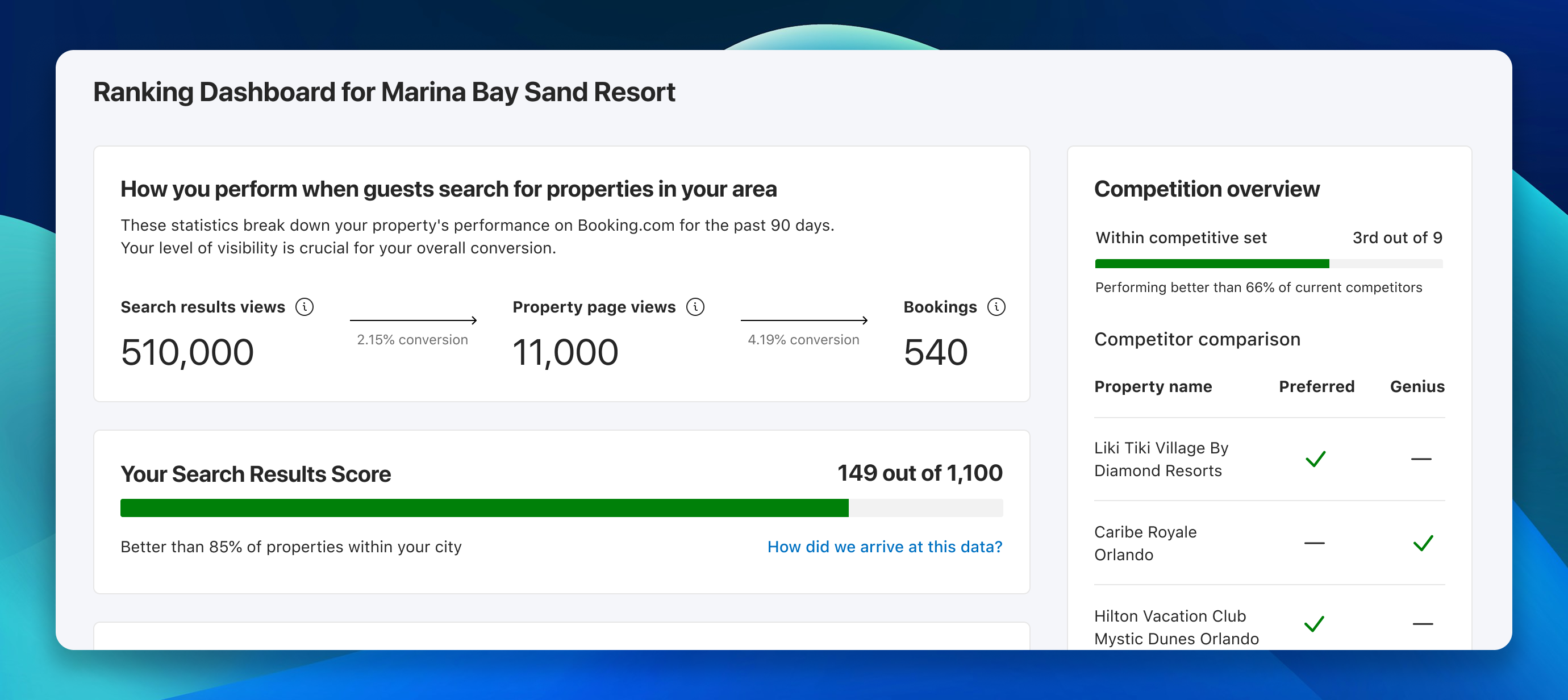Select the 540 bookings value
Screen dimensions: 1568x700
click(x=936, y=352)
